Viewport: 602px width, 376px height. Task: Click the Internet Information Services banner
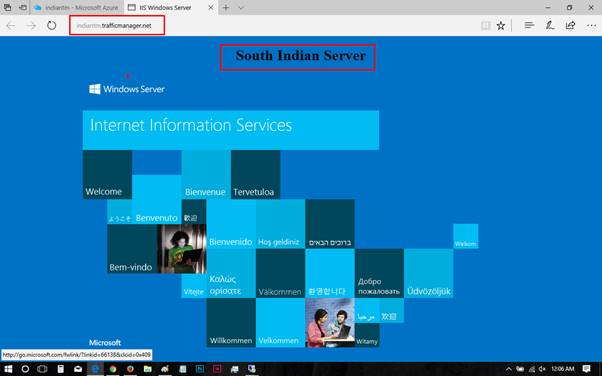tap(231, 130)
